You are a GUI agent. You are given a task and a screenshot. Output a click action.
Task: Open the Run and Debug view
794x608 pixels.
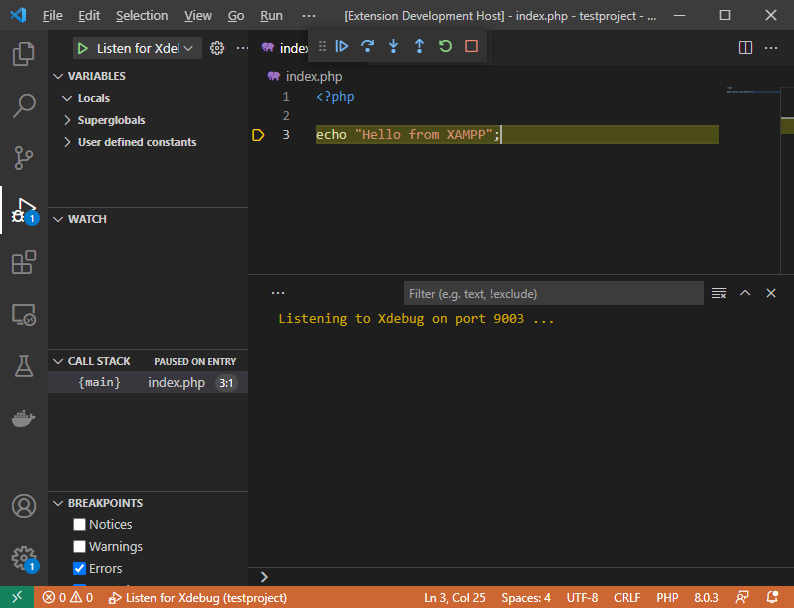23,211
